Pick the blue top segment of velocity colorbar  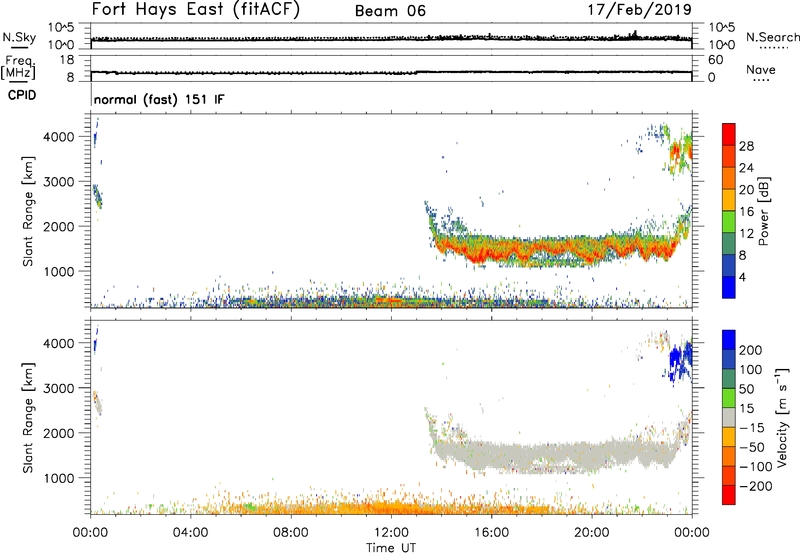(729, 340)
